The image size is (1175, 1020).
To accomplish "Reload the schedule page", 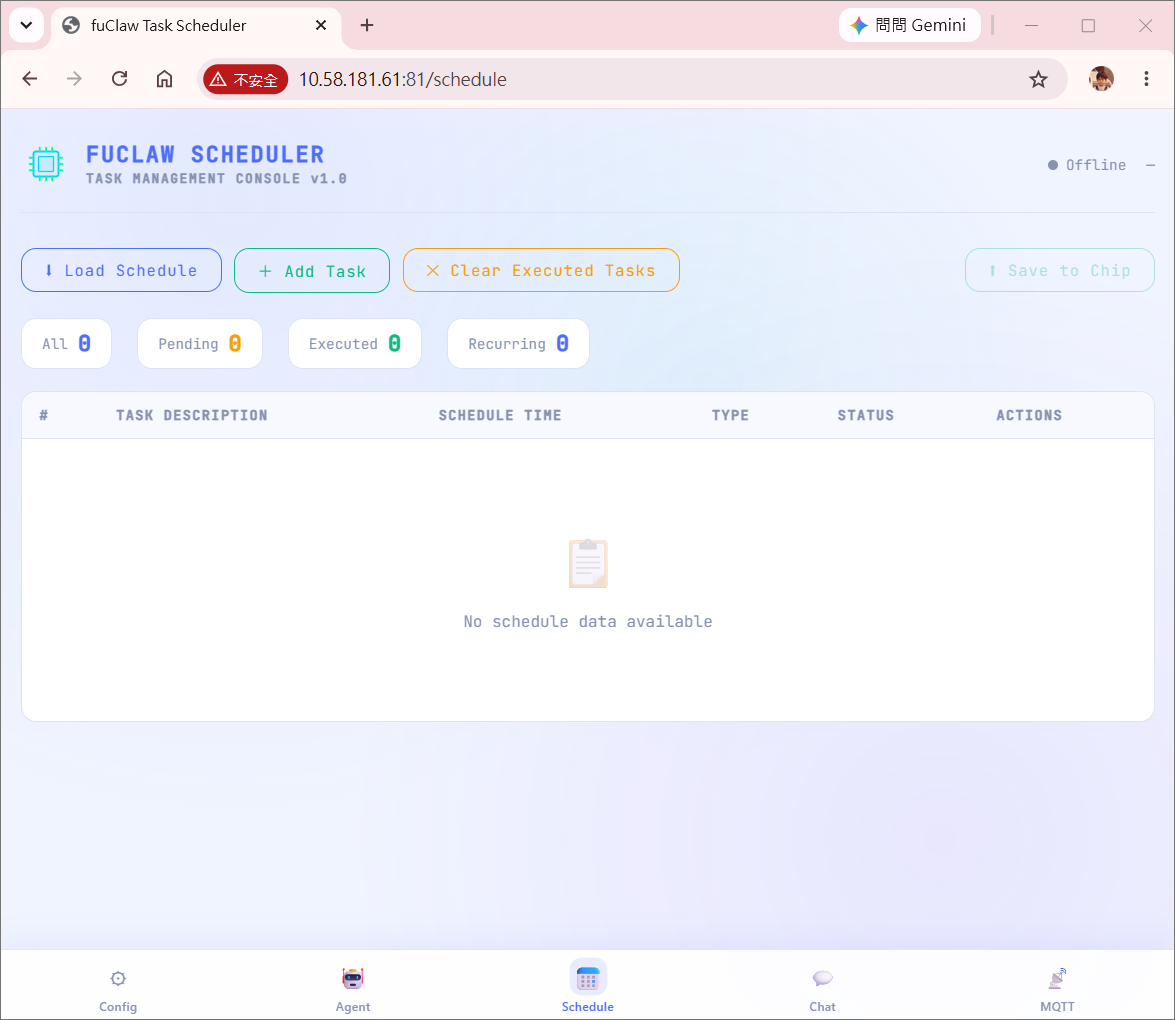I will click(120, 79).
